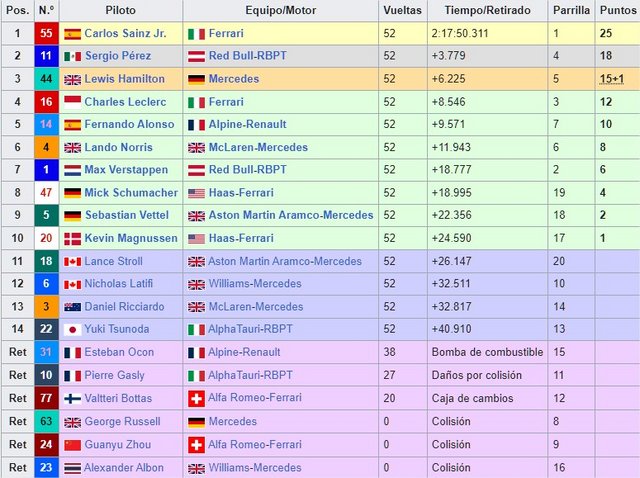
Task: Click the Monaco flag next to Charles Leclerc
Action: point(73,102)
